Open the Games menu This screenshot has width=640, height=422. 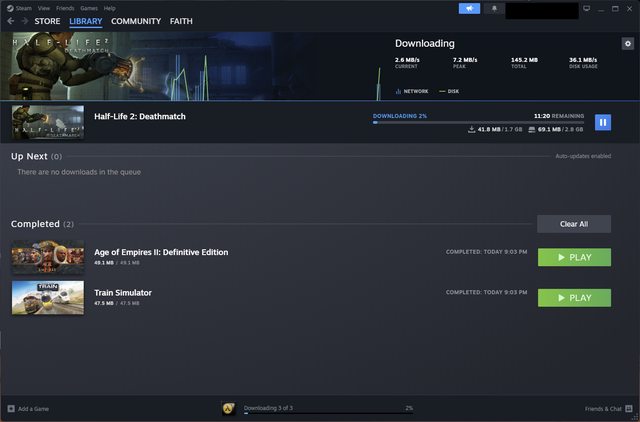coord(89,8)
